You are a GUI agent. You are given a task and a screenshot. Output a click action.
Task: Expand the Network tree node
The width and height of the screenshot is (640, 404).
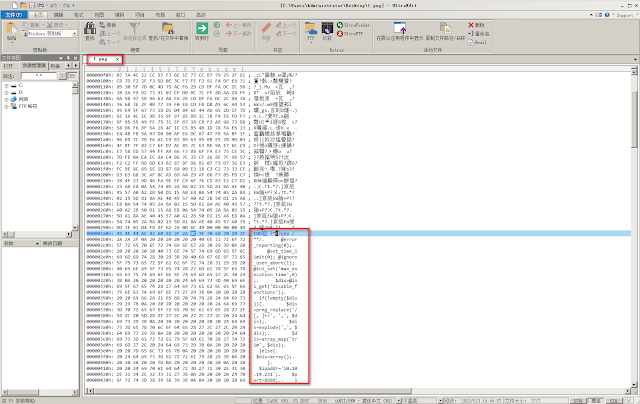pyautogui.click(x=7, y=99)
